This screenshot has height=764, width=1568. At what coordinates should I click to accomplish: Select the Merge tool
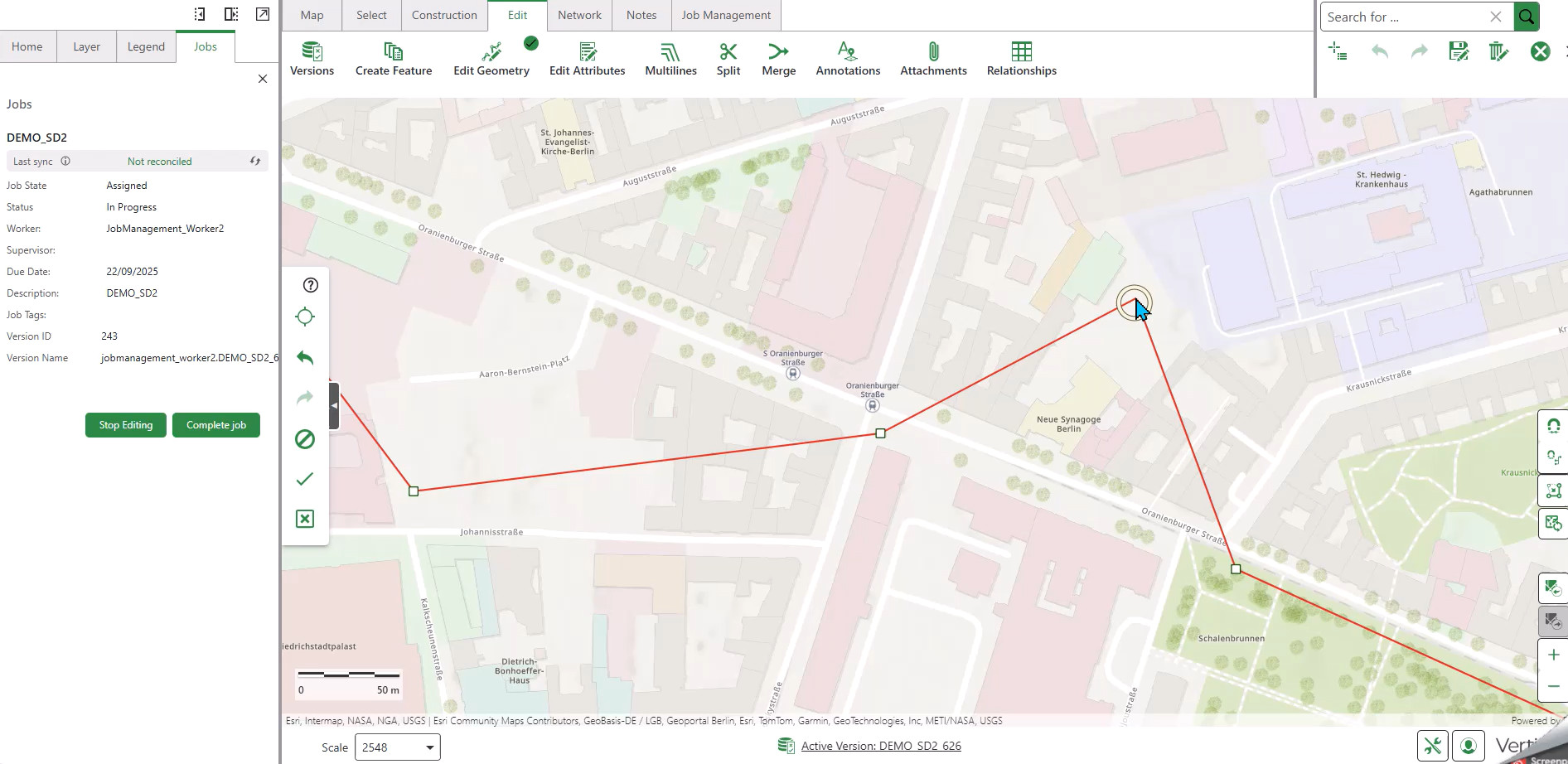[x=778, y=59]
